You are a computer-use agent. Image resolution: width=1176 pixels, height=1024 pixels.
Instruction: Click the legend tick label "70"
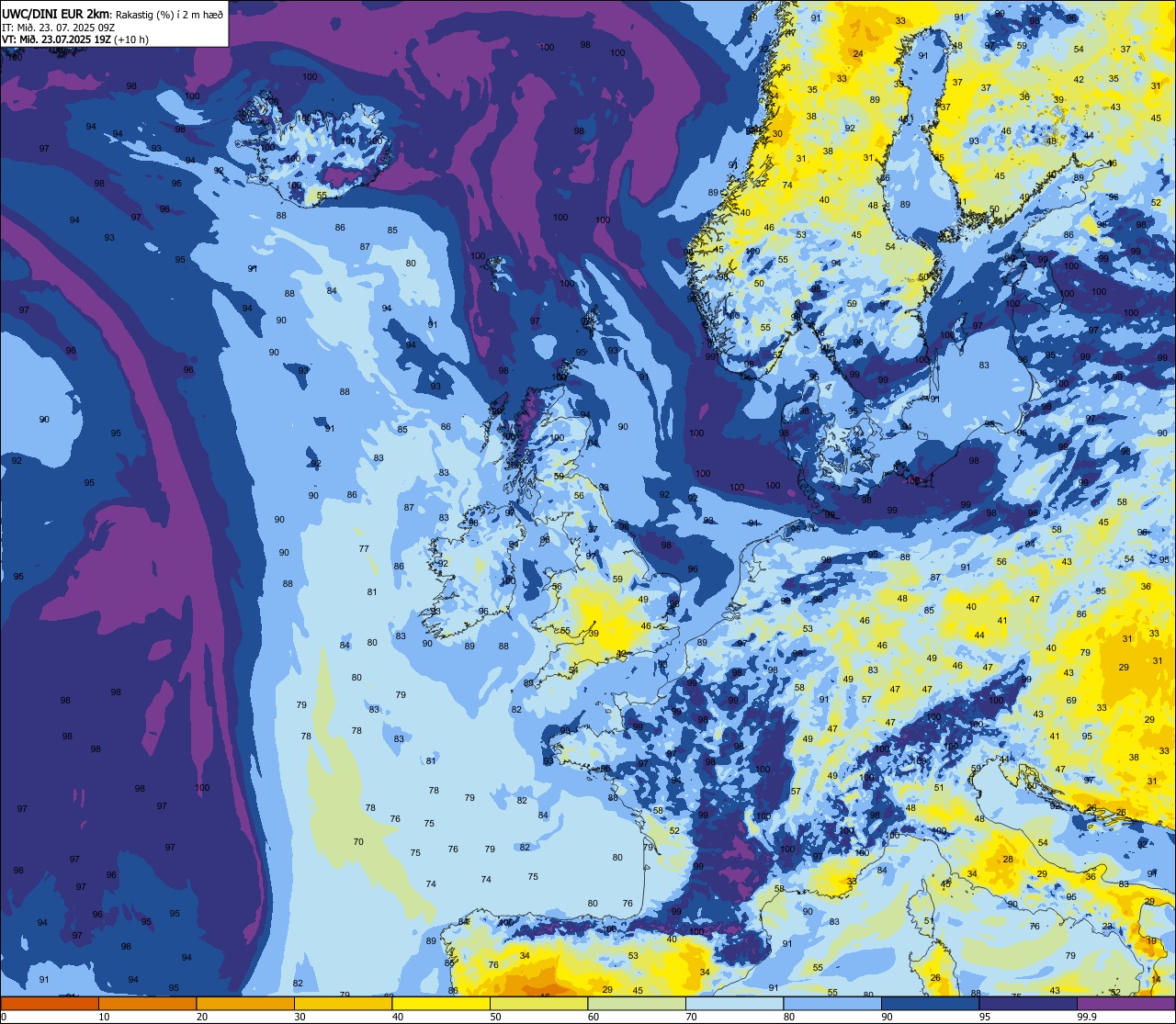pos(691,1017)
